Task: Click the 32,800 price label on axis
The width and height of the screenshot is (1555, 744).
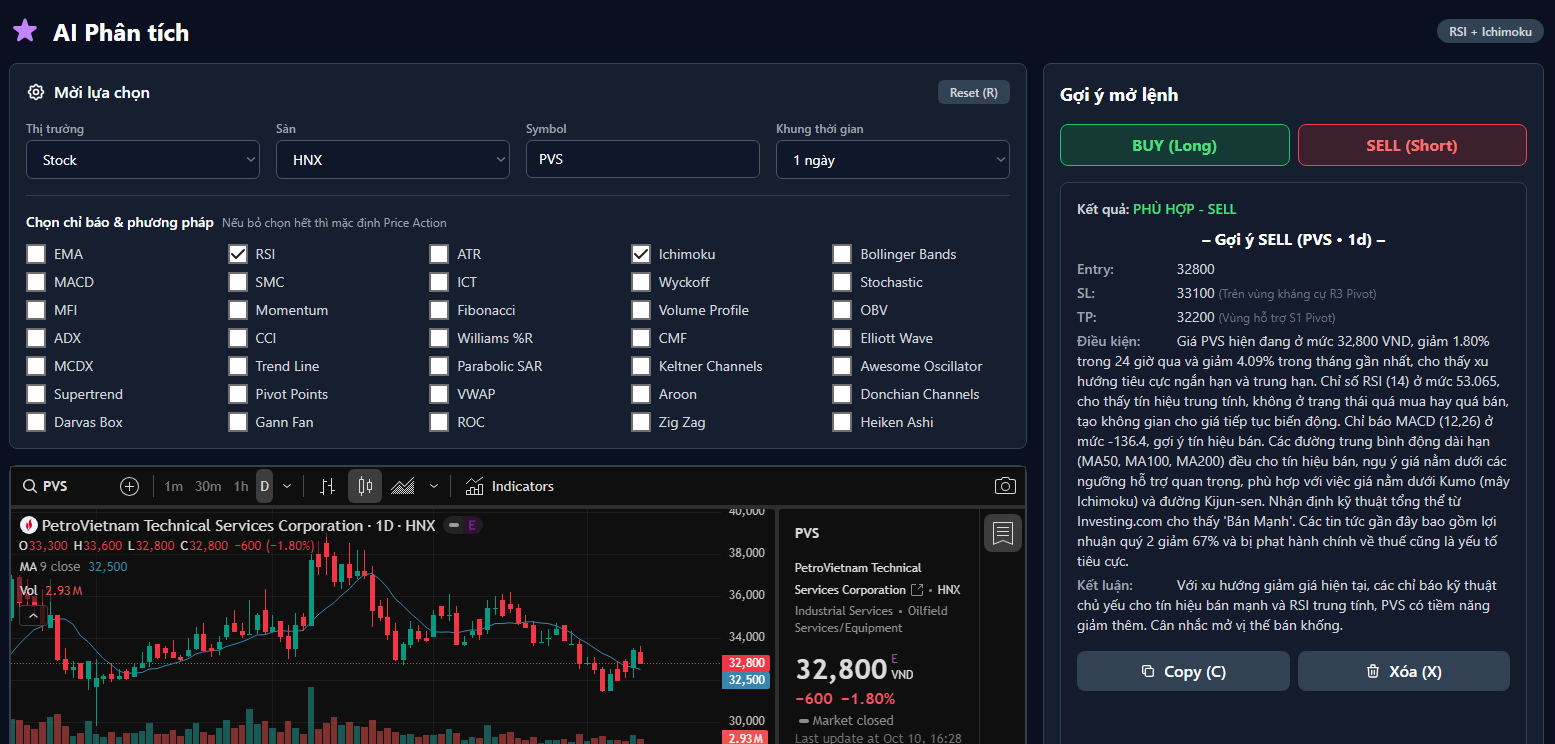Action: [746, 662]
